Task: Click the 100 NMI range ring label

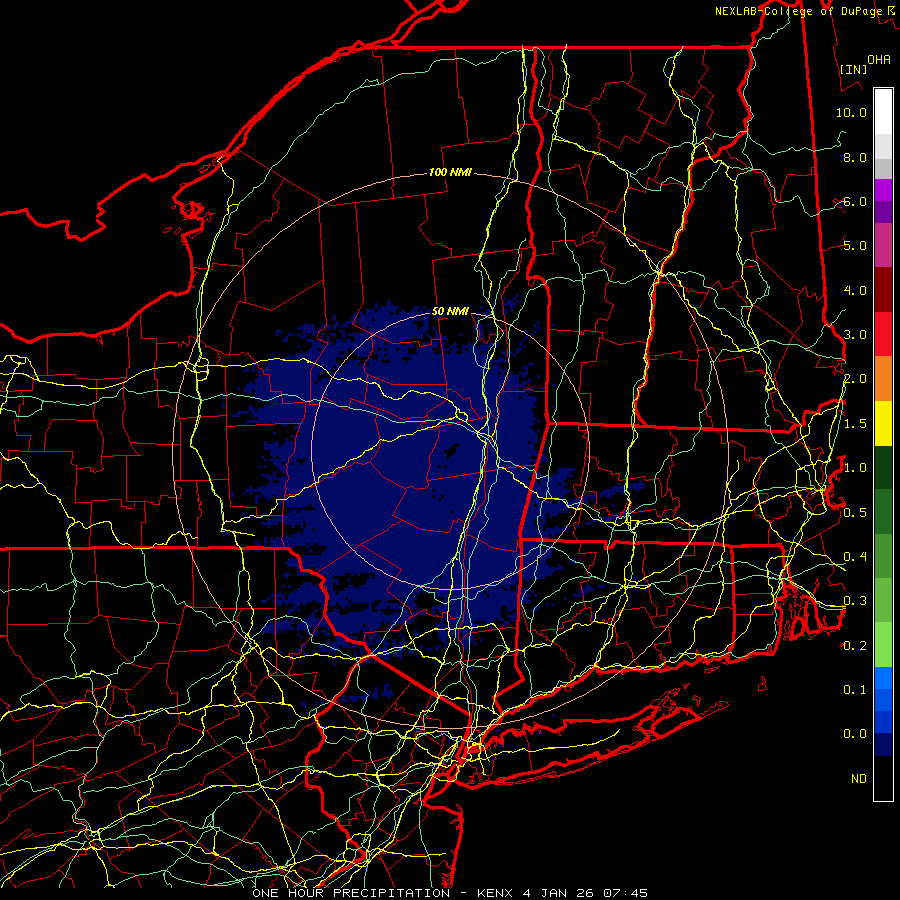Action: 449,172
